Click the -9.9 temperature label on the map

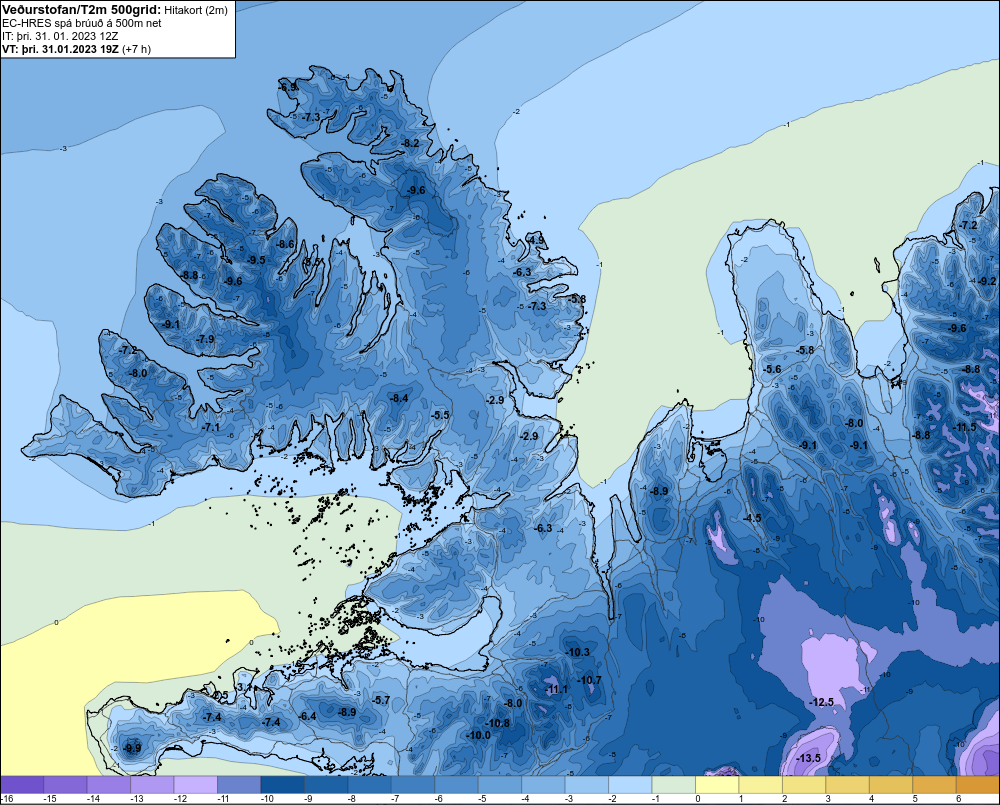(133, 748)
